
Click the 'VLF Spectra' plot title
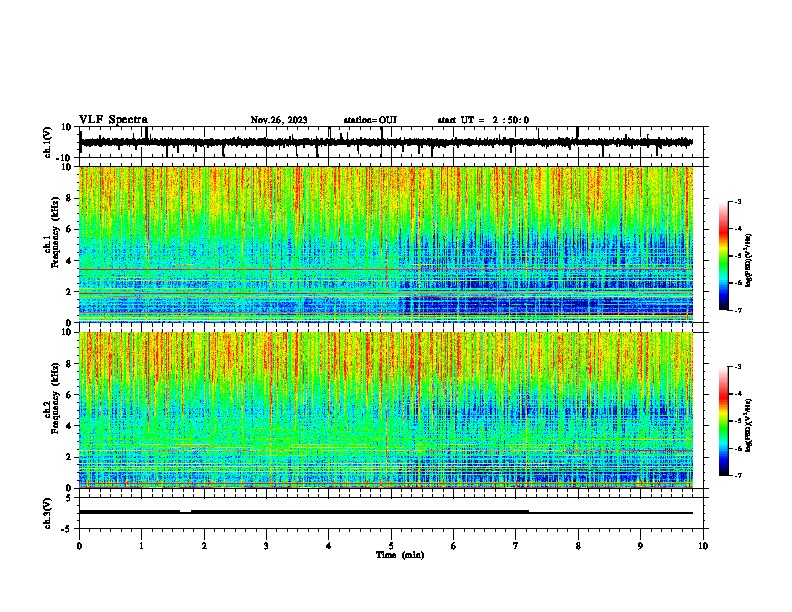113,120
